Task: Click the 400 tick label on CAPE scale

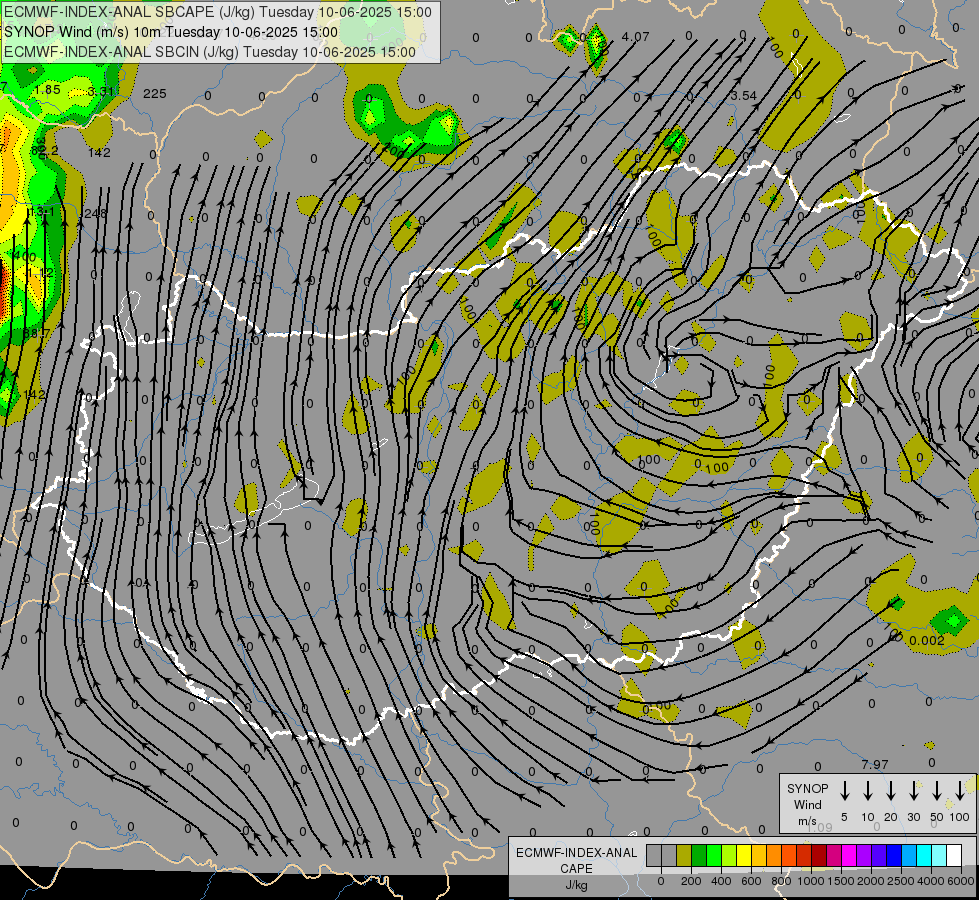Action: pyautogui.click(x=721, y=881)
